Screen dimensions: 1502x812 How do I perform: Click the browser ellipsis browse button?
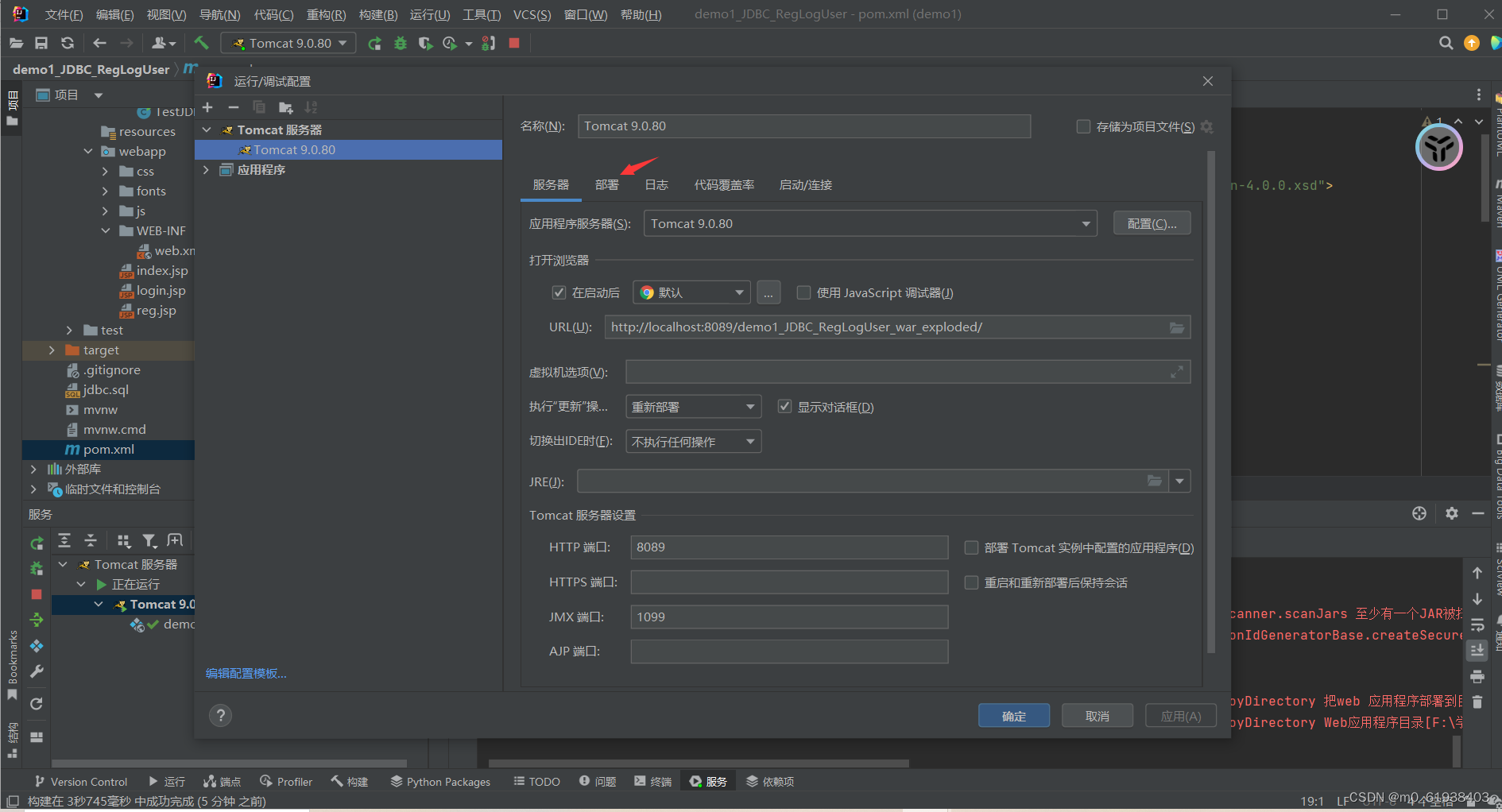coord(768,292)
